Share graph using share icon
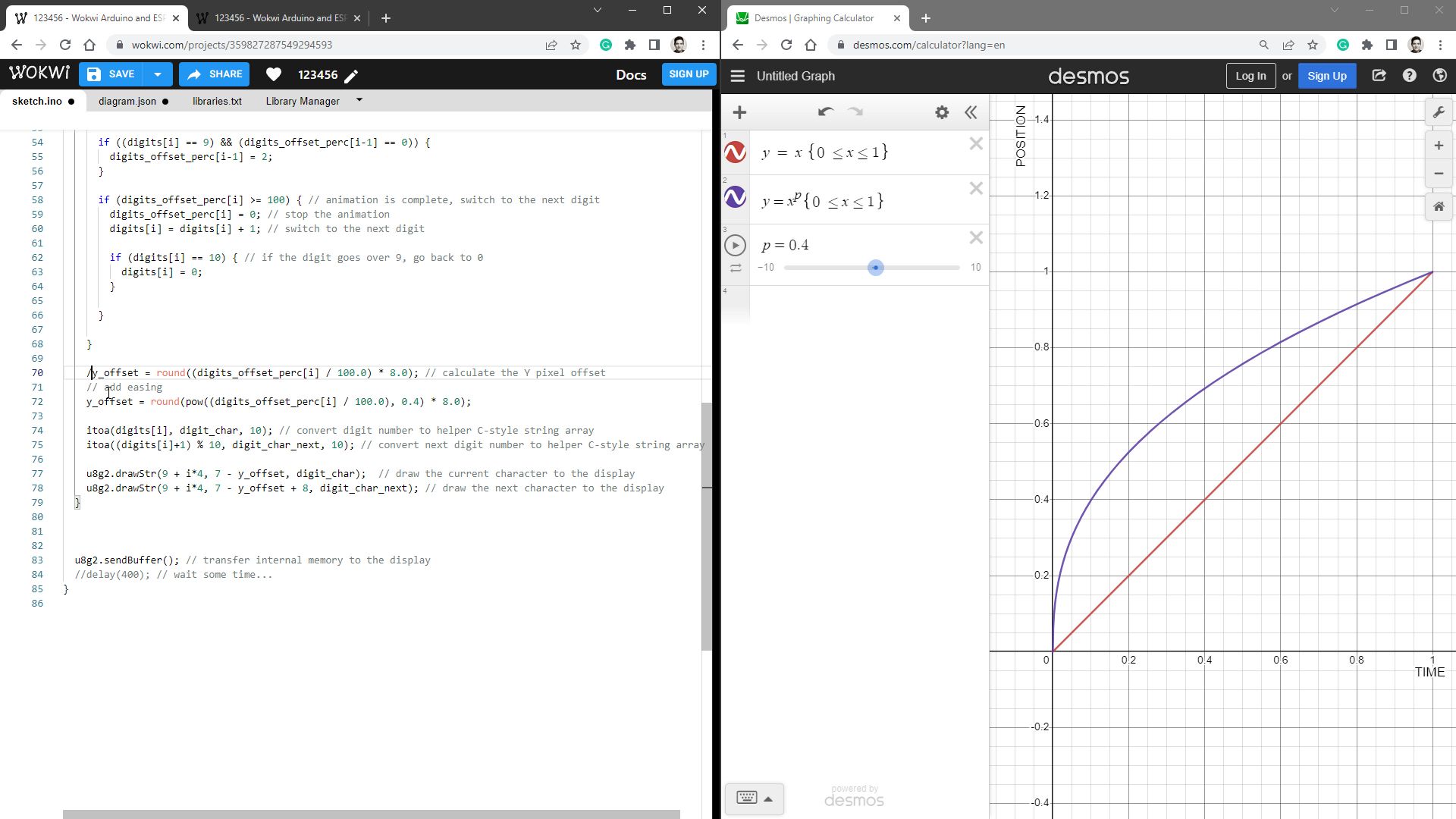 pos(1379,76)
